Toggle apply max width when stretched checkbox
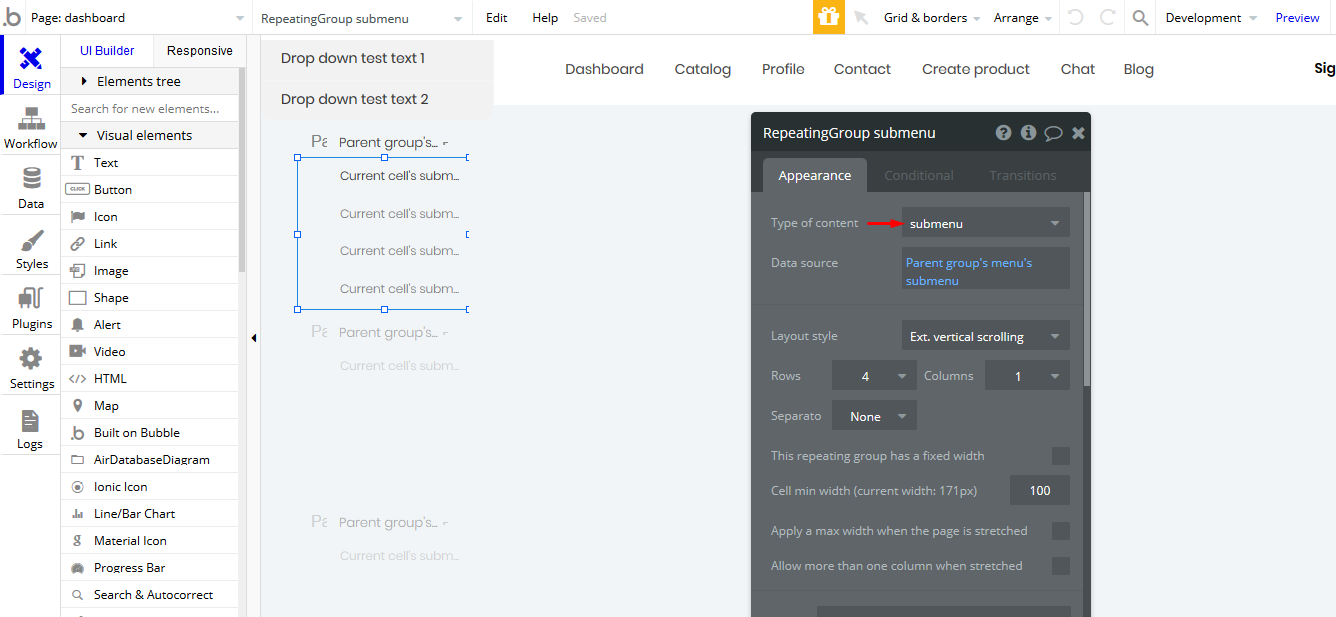Screen dimensions: 1336x617 pyautogui.click(x=1061, y=531)
